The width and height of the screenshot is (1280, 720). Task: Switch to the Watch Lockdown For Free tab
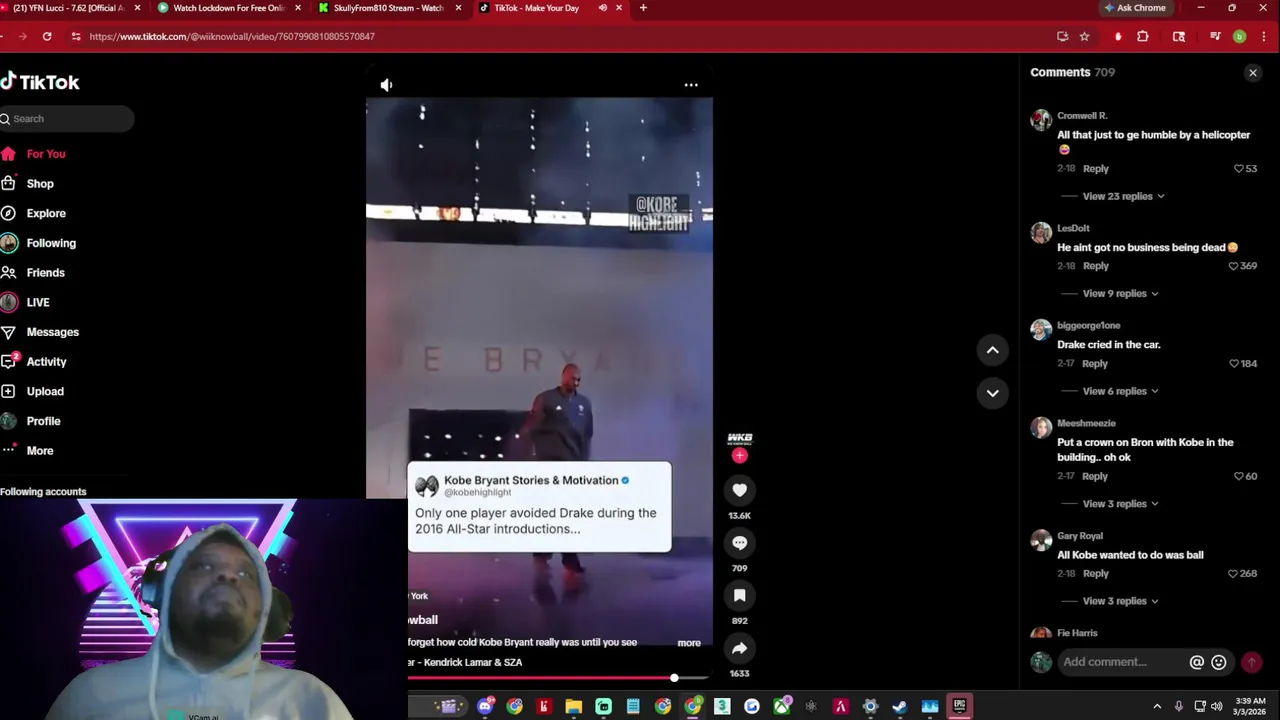click(228, 8)
